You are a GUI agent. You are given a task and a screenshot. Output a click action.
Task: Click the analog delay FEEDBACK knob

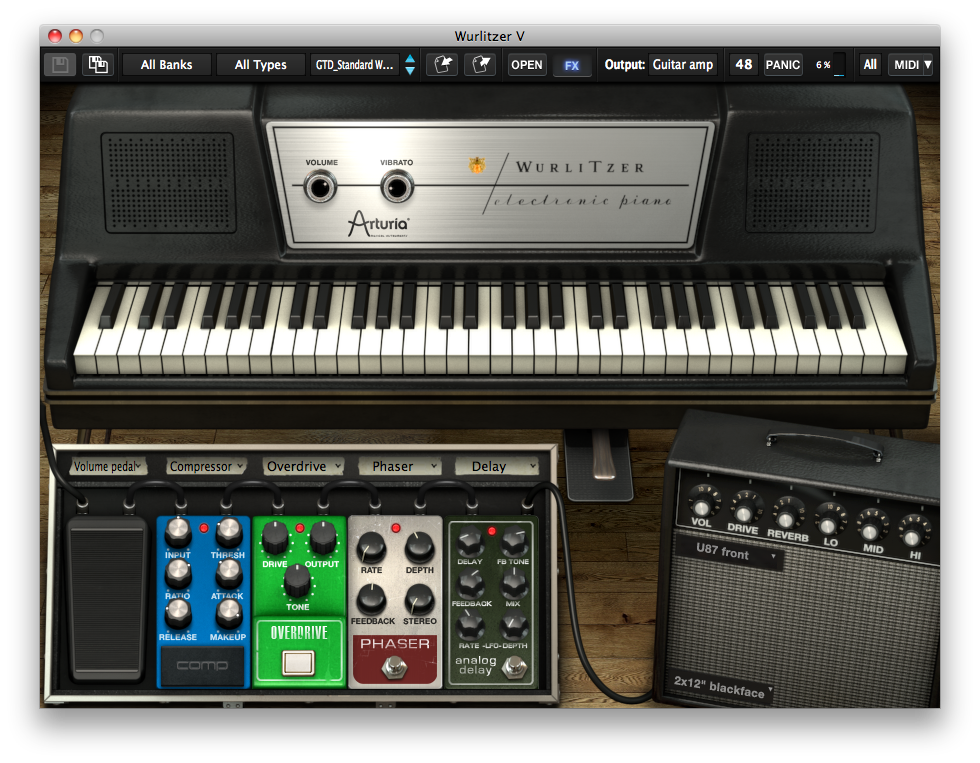point(470,586)
